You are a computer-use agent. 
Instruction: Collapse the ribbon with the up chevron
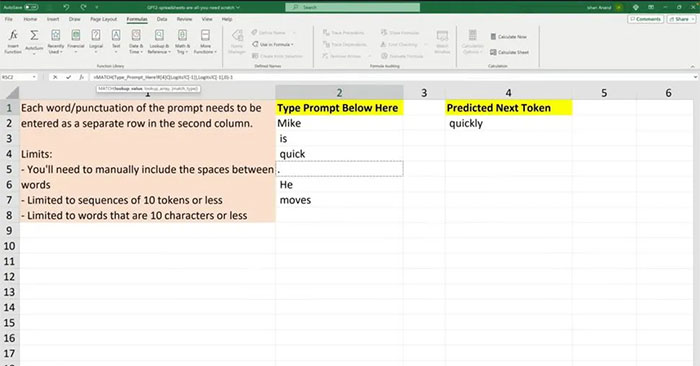pos(692,66)
